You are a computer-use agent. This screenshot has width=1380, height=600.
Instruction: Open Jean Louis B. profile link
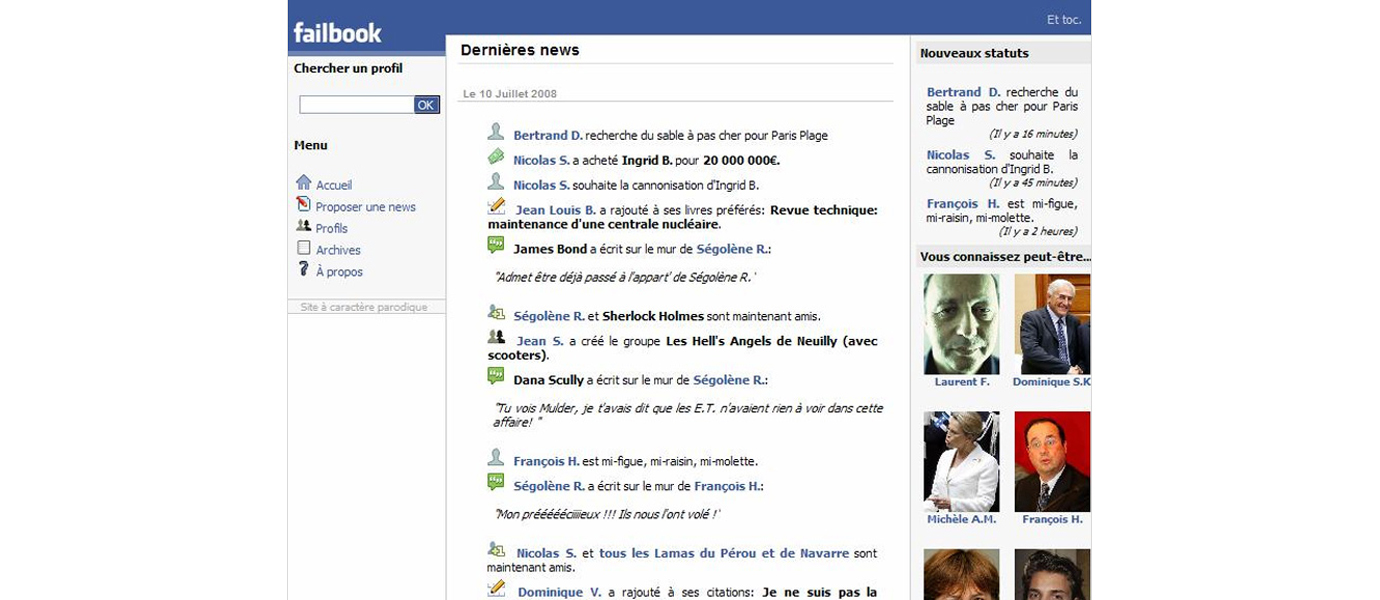(556, 211)
